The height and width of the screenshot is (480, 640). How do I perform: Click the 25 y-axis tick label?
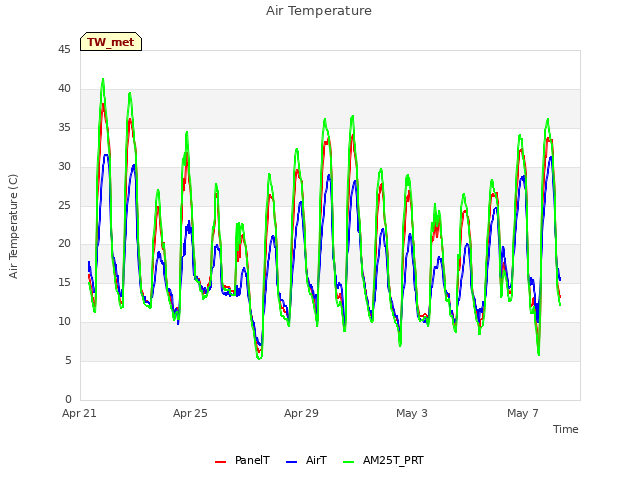tap(64, 205)
